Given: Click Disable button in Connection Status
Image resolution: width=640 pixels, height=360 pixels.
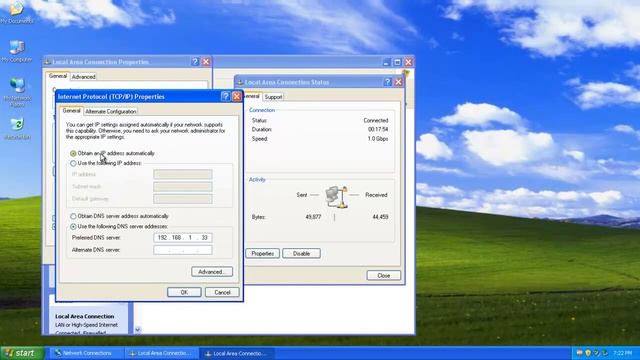Looking at the screenshot, I should [x=301, y=253].
